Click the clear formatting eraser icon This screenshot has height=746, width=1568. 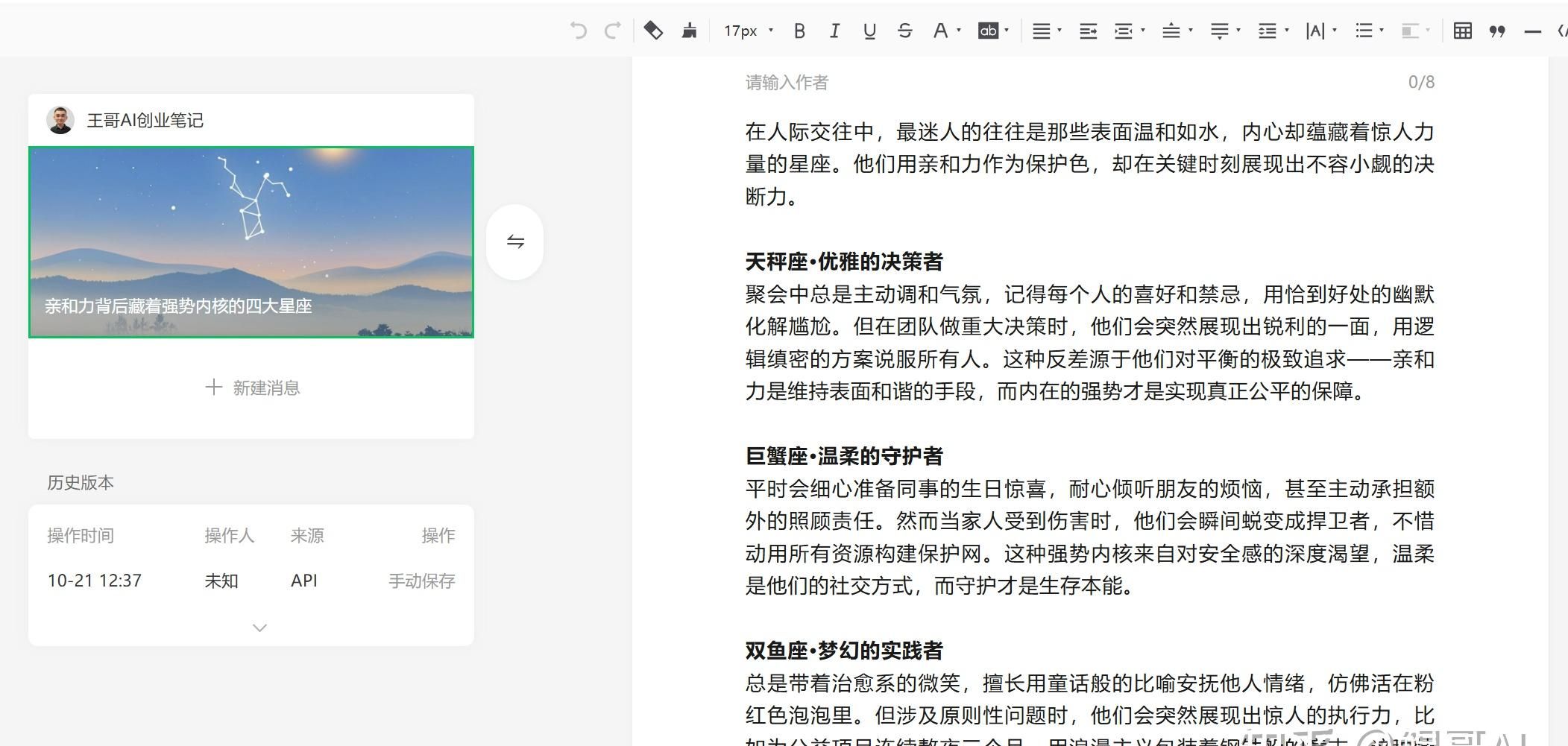(653, 31)
